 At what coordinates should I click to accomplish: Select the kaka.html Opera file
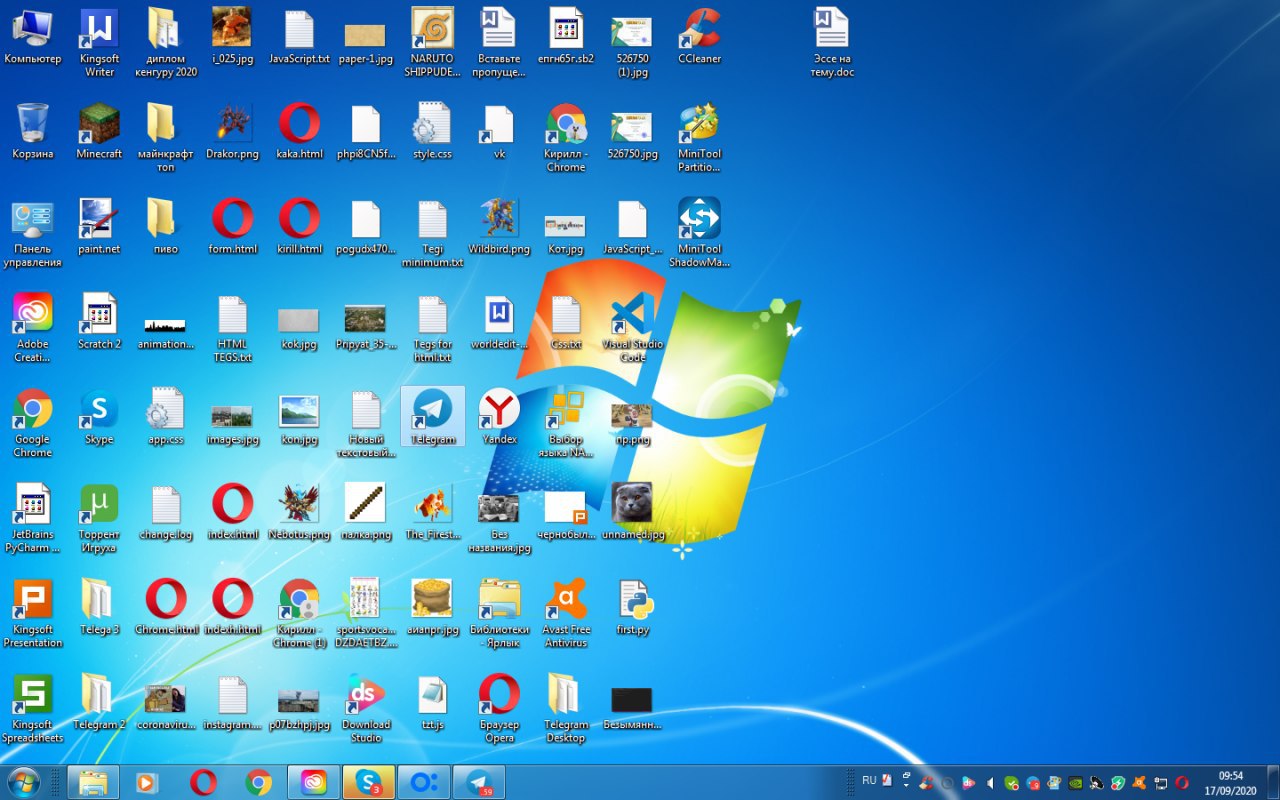click(299, 131)
